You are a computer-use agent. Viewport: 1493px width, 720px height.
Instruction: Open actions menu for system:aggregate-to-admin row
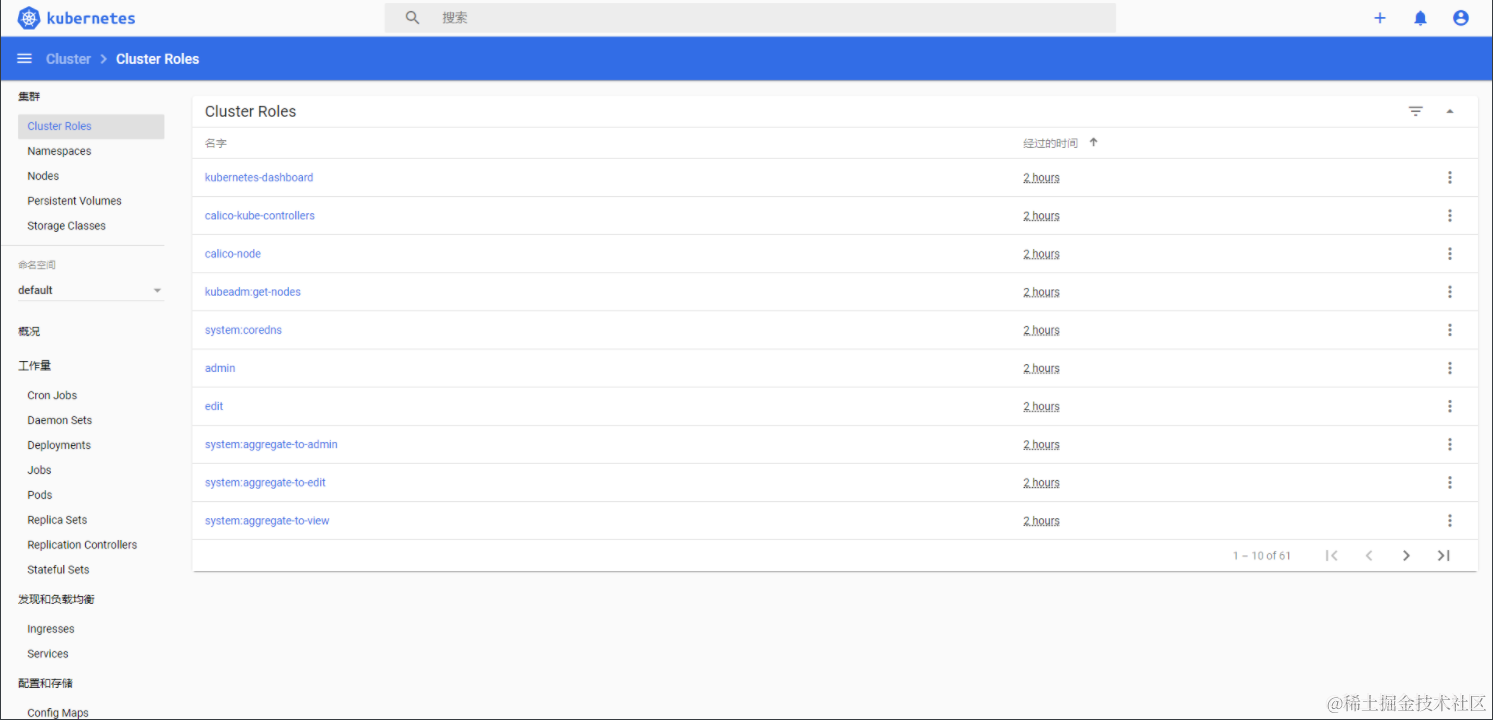coord(1450,444)
